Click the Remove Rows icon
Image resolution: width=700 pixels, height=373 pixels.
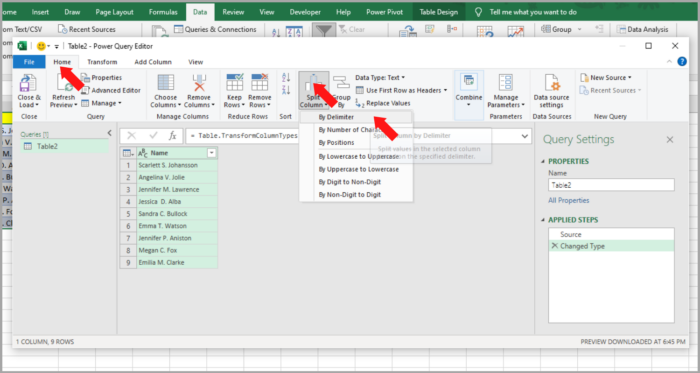pos(259,83)
